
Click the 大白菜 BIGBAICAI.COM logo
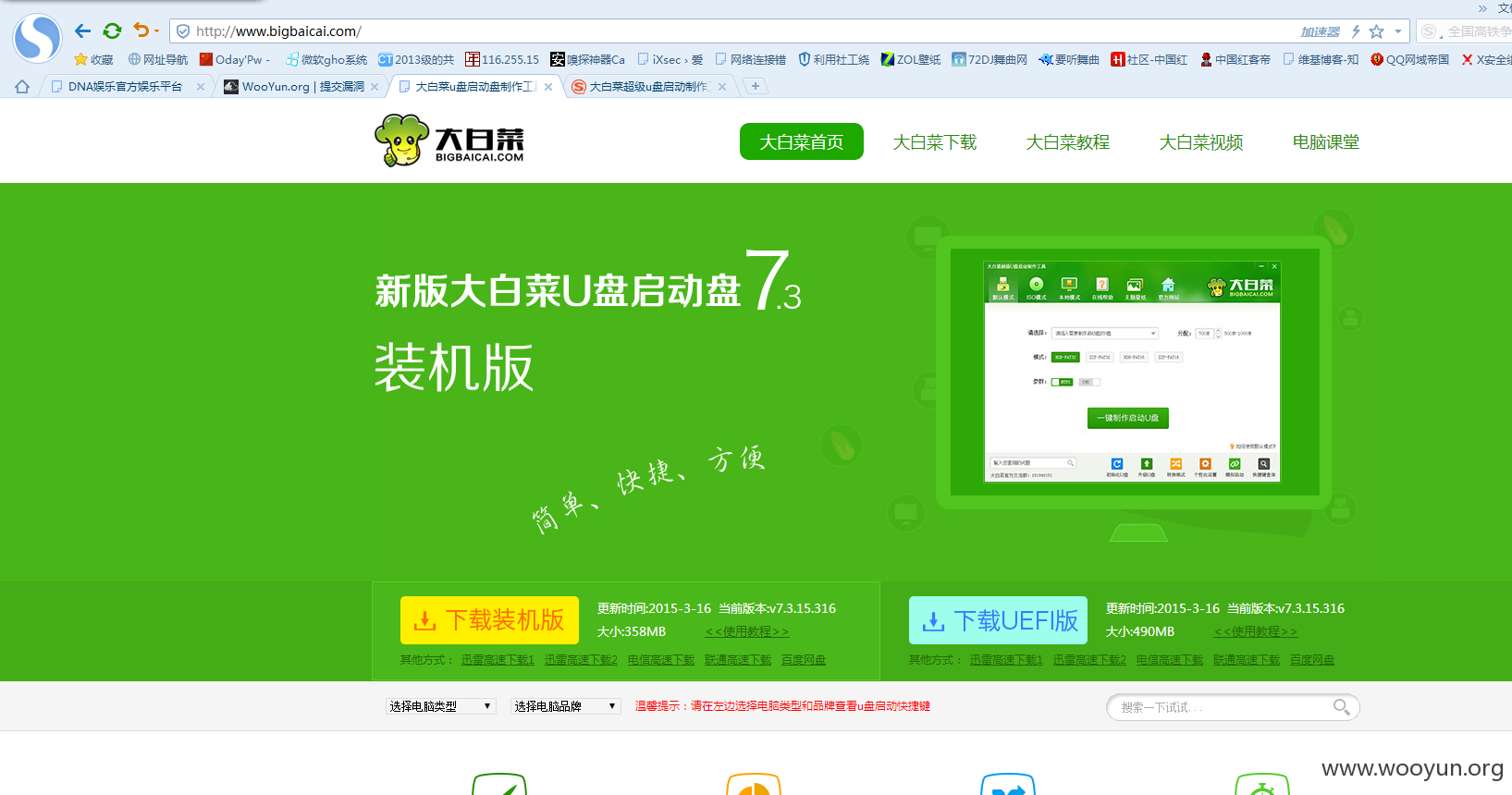449,141
